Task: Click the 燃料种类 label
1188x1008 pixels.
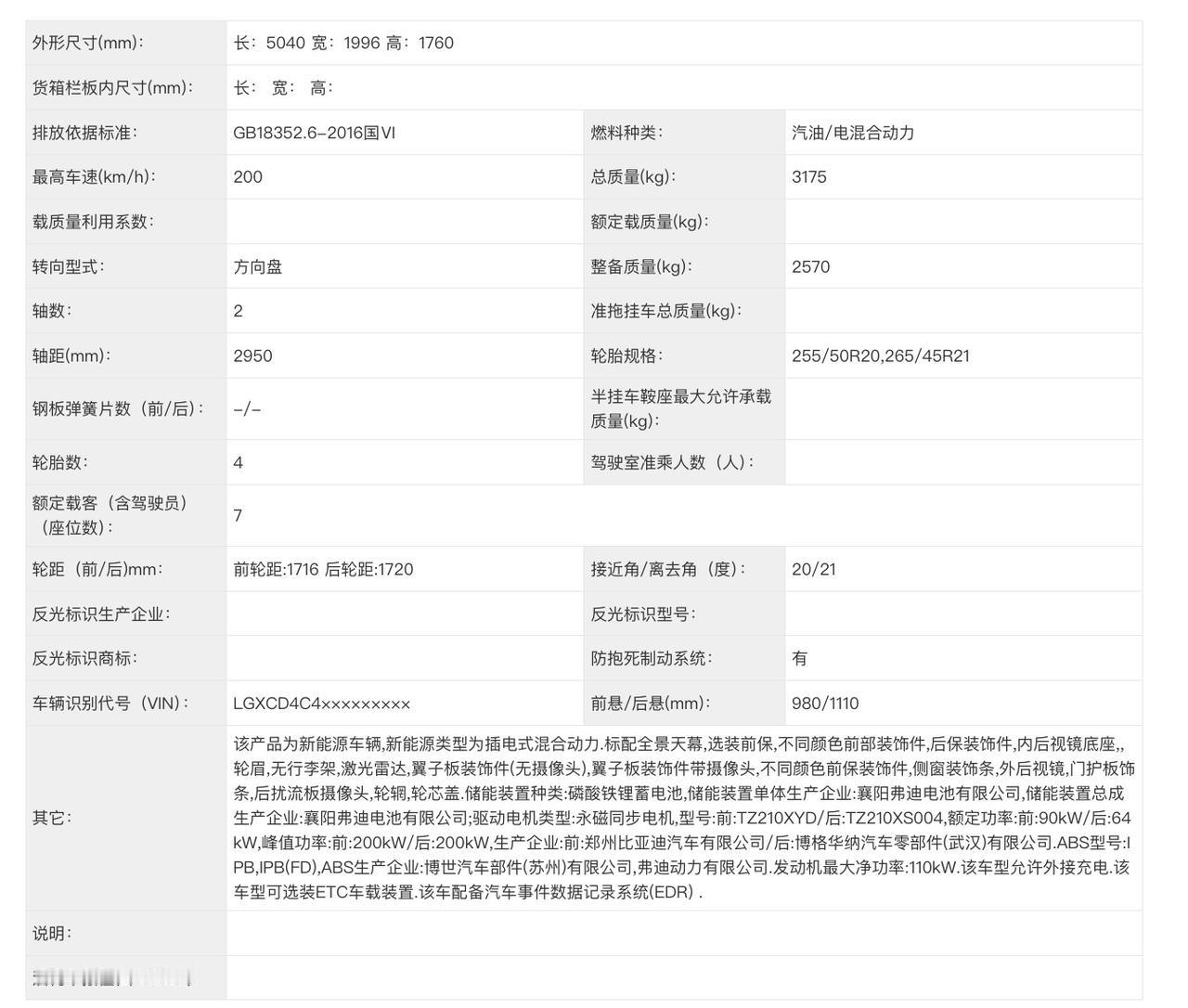Action: coord(626,133)
